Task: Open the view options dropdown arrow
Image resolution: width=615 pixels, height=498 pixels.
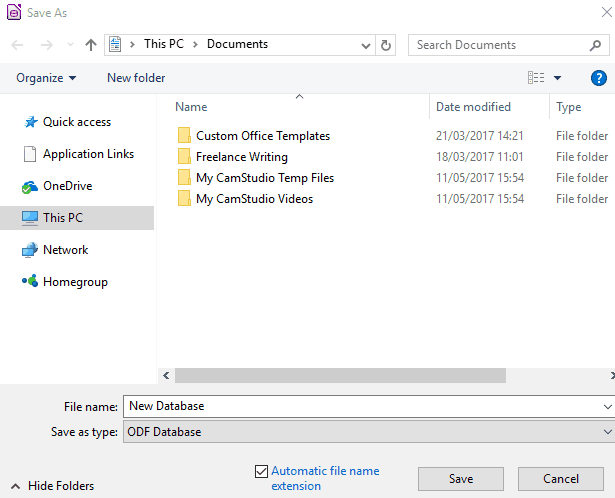Action: point(557,78)
